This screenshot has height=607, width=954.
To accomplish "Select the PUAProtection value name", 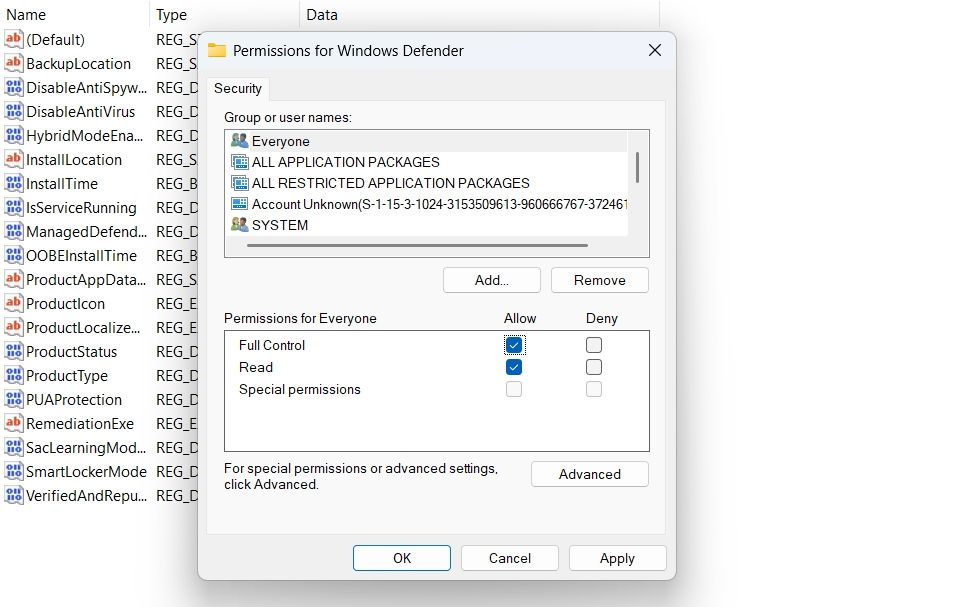I will (74, 400).
